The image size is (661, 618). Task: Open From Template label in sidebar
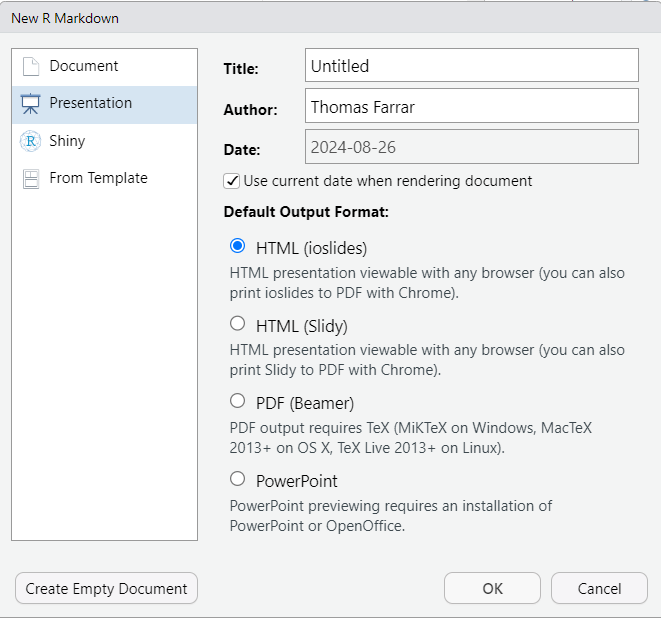click(98, 178)
